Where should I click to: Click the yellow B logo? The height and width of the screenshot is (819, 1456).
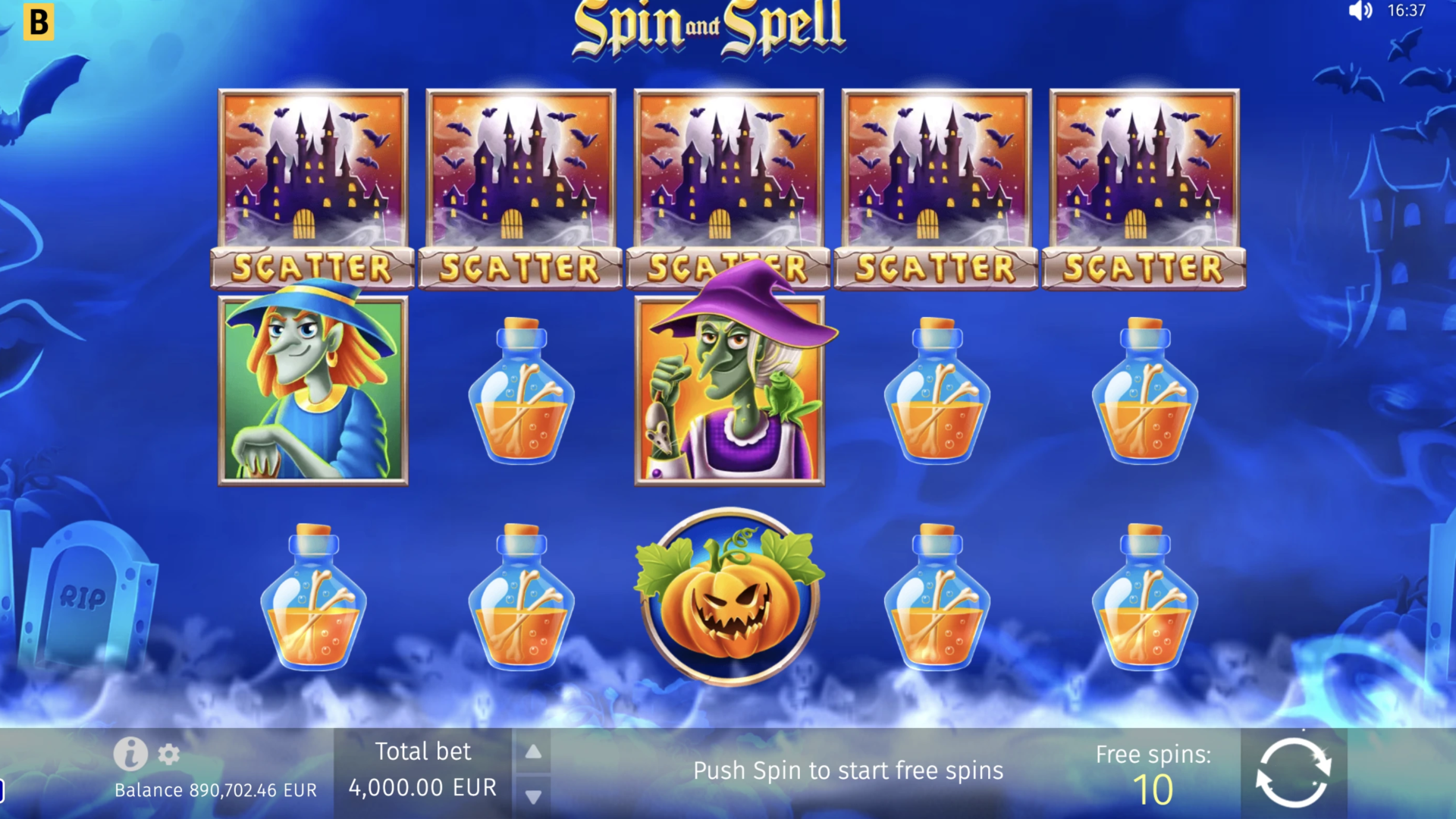pos(38,22)
